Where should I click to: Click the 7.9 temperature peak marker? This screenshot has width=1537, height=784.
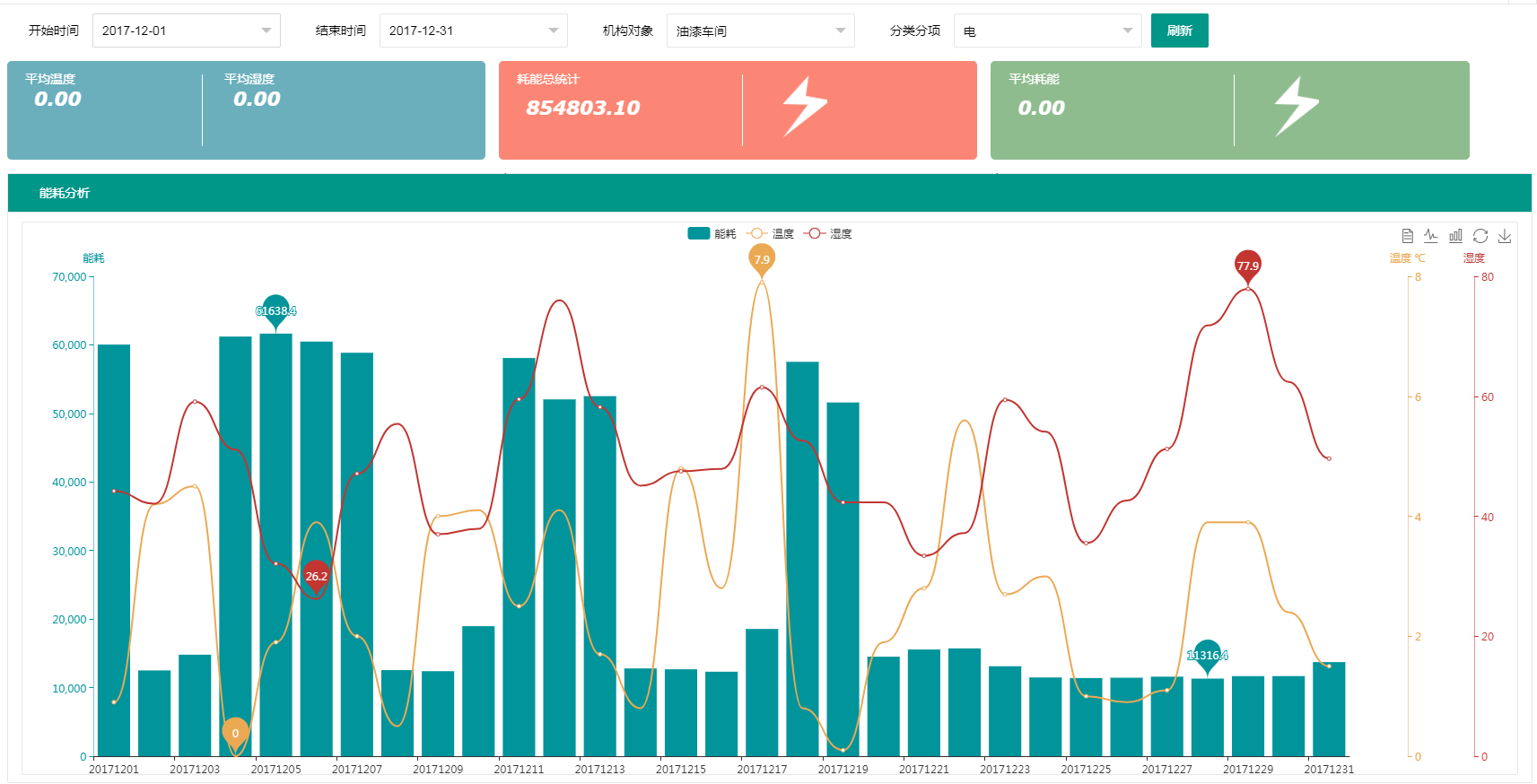762,258
